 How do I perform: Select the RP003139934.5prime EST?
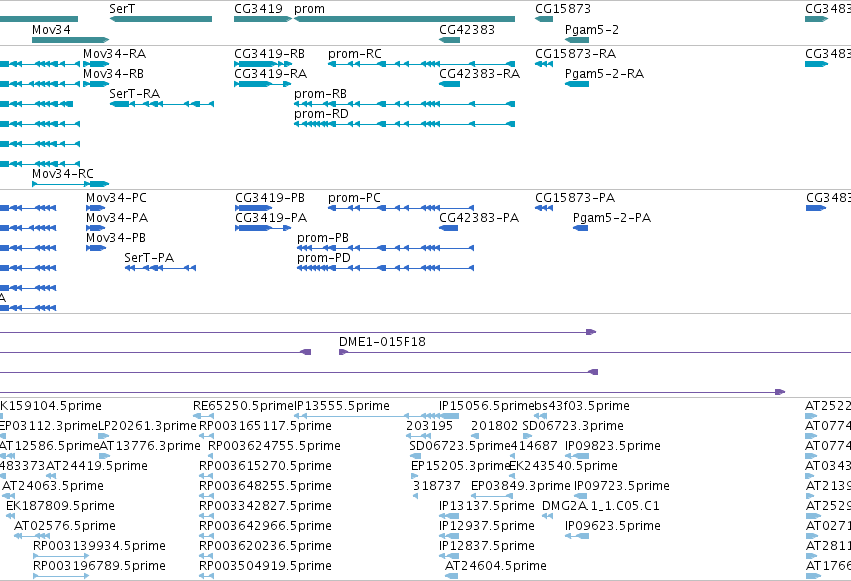[x=61, y=557]
